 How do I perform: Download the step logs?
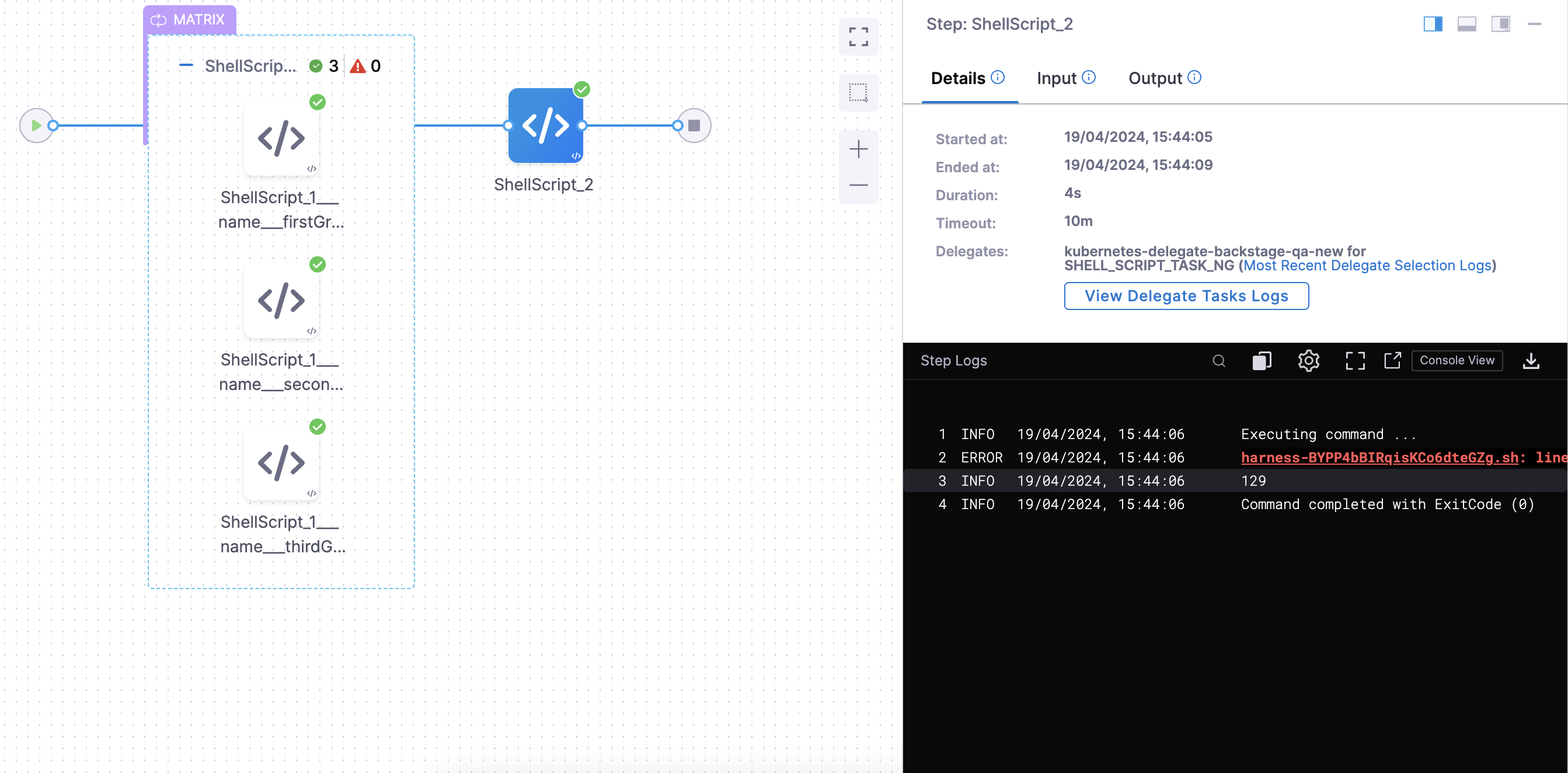coord(1531,361)
